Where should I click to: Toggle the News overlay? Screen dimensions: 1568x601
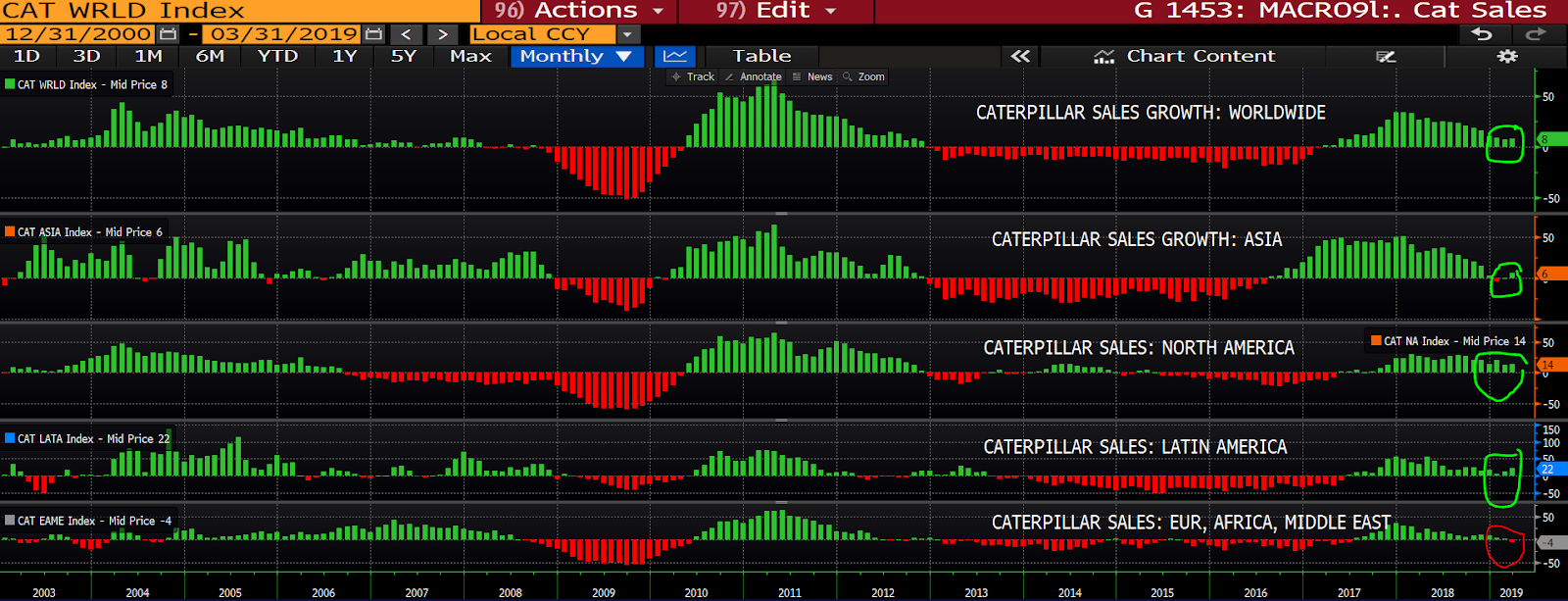[x=812, y=76]
